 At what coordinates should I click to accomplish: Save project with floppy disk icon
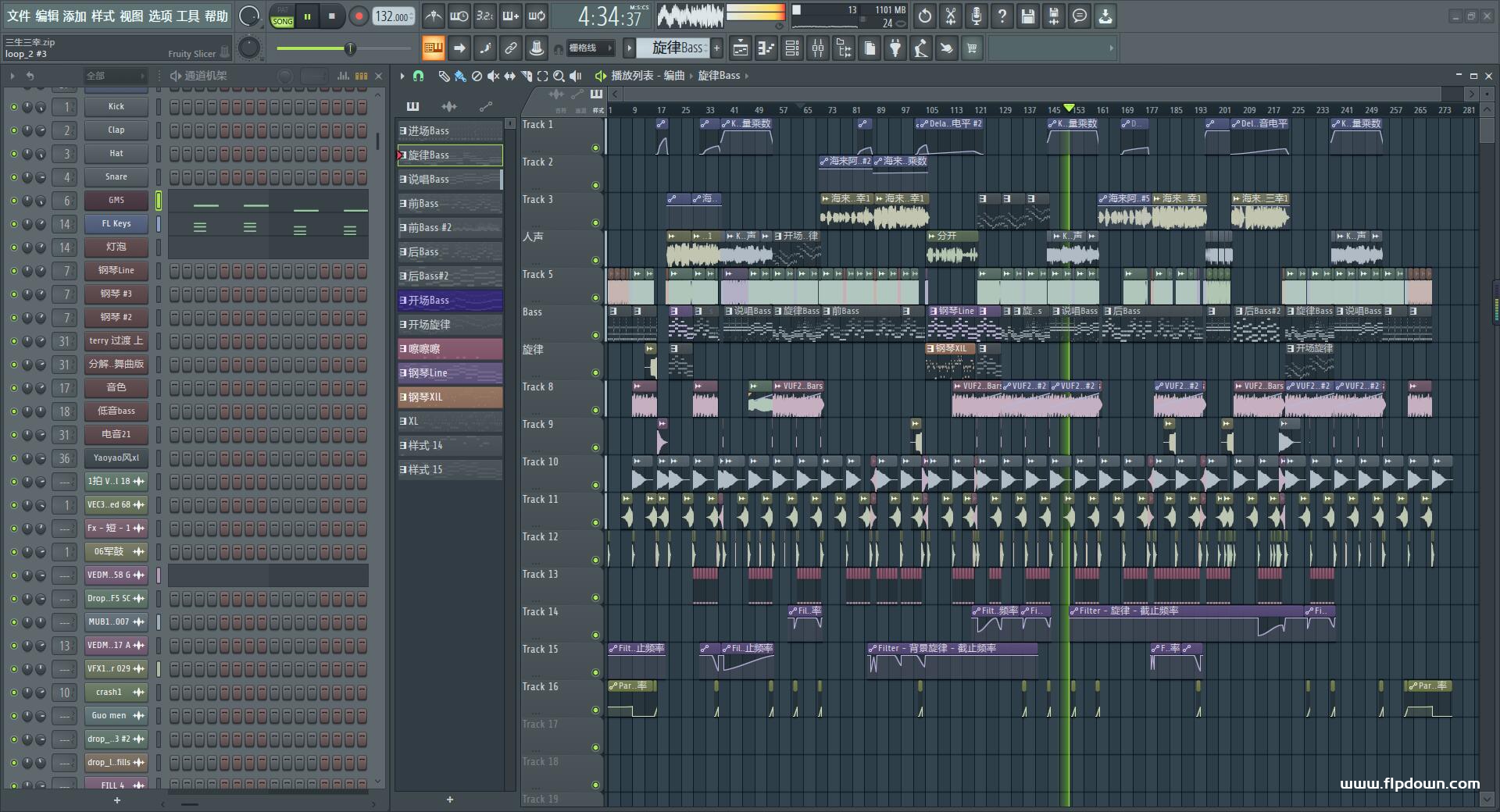[1028, 16]
